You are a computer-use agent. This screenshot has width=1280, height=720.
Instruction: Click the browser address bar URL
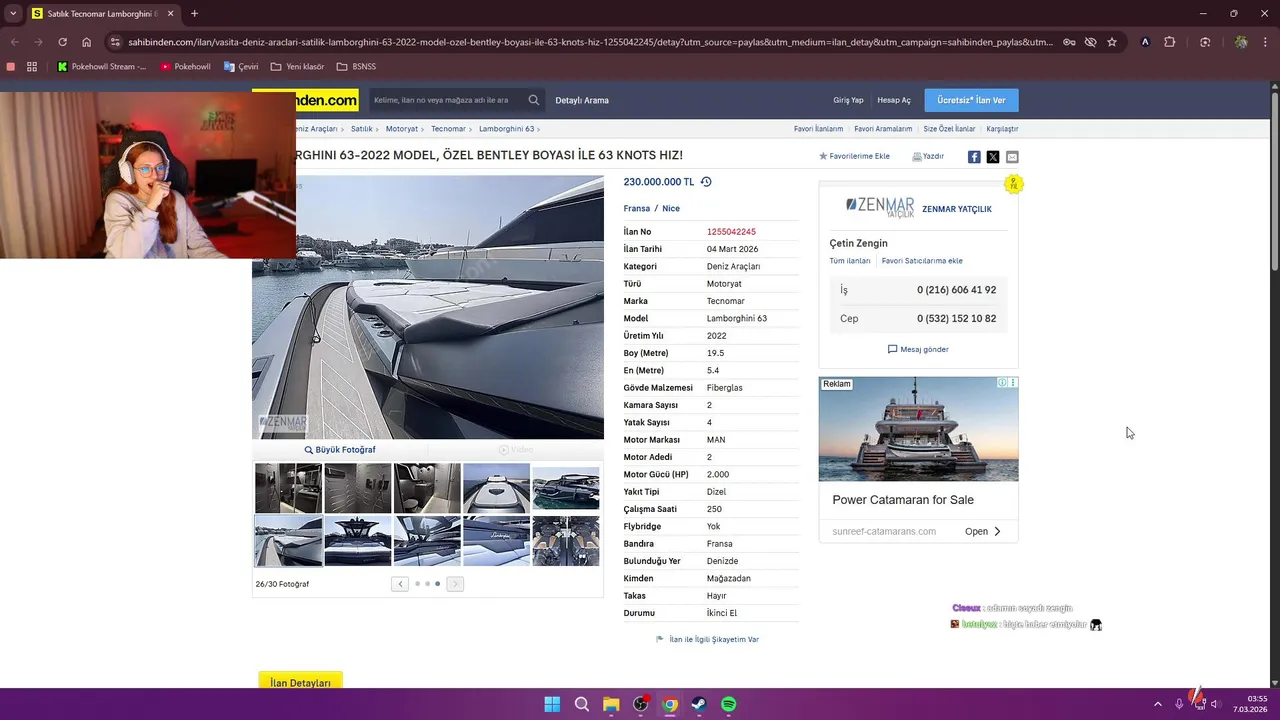tap(590, 42)
